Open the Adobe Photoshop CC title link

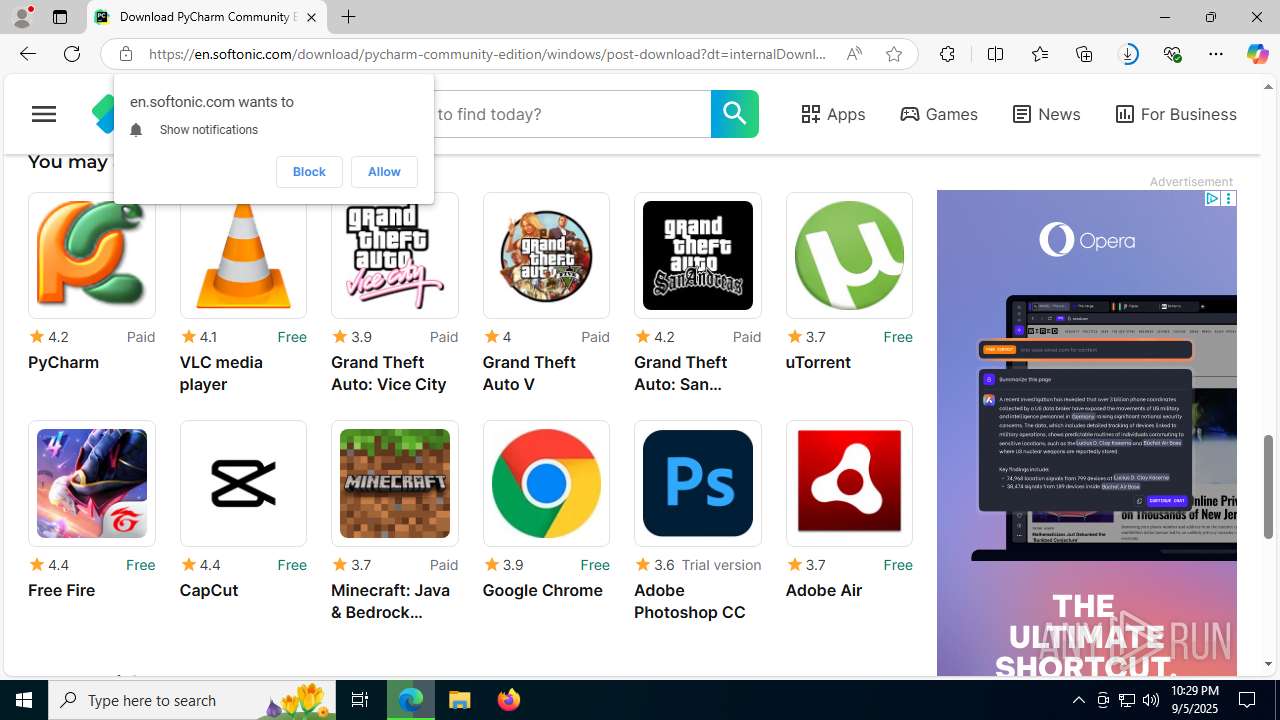[x=690, y=601]
